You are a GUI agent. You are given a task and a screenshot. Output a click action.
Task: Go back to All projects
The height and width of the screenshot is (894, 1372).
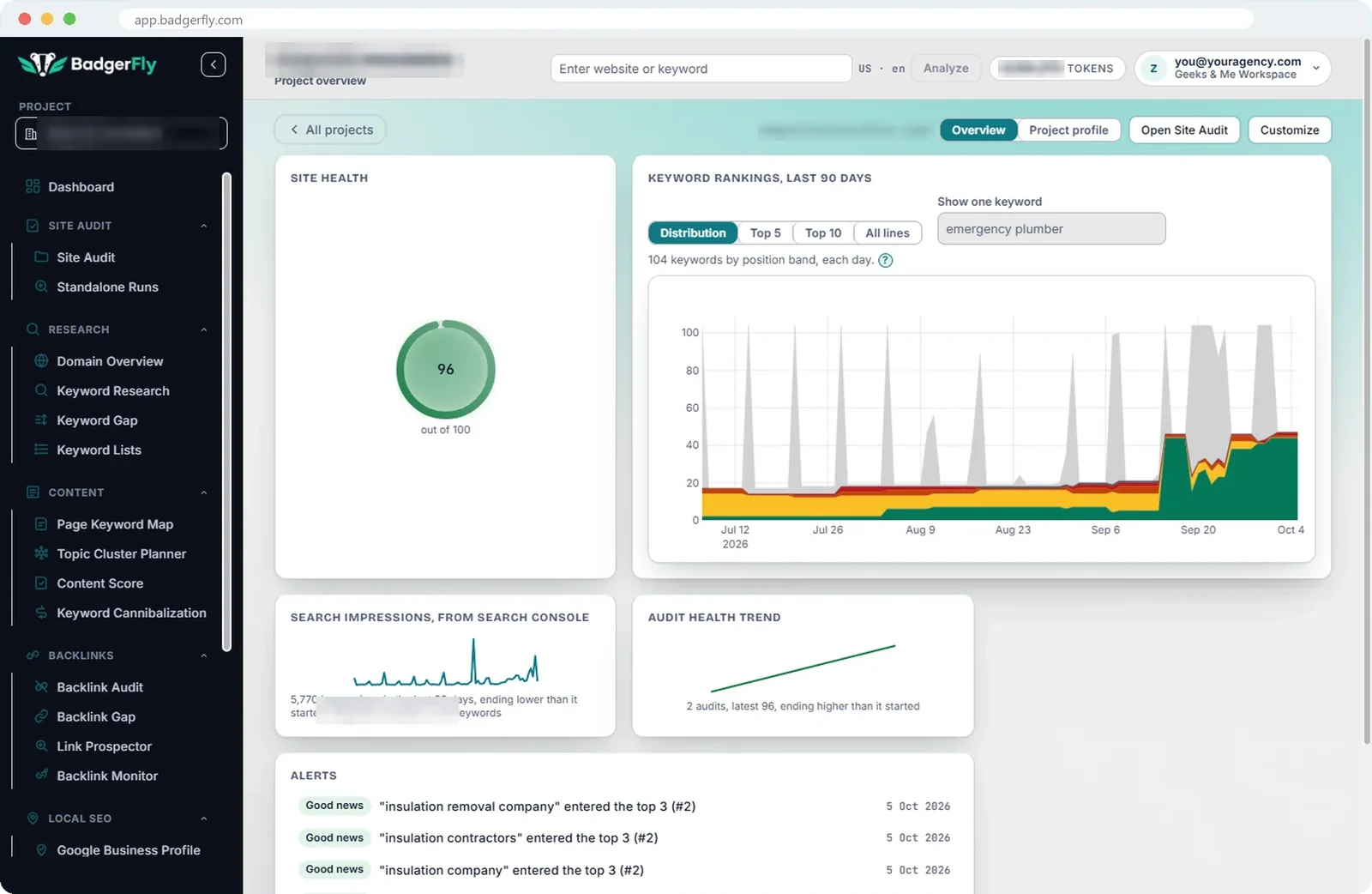[x=330, y=130]
